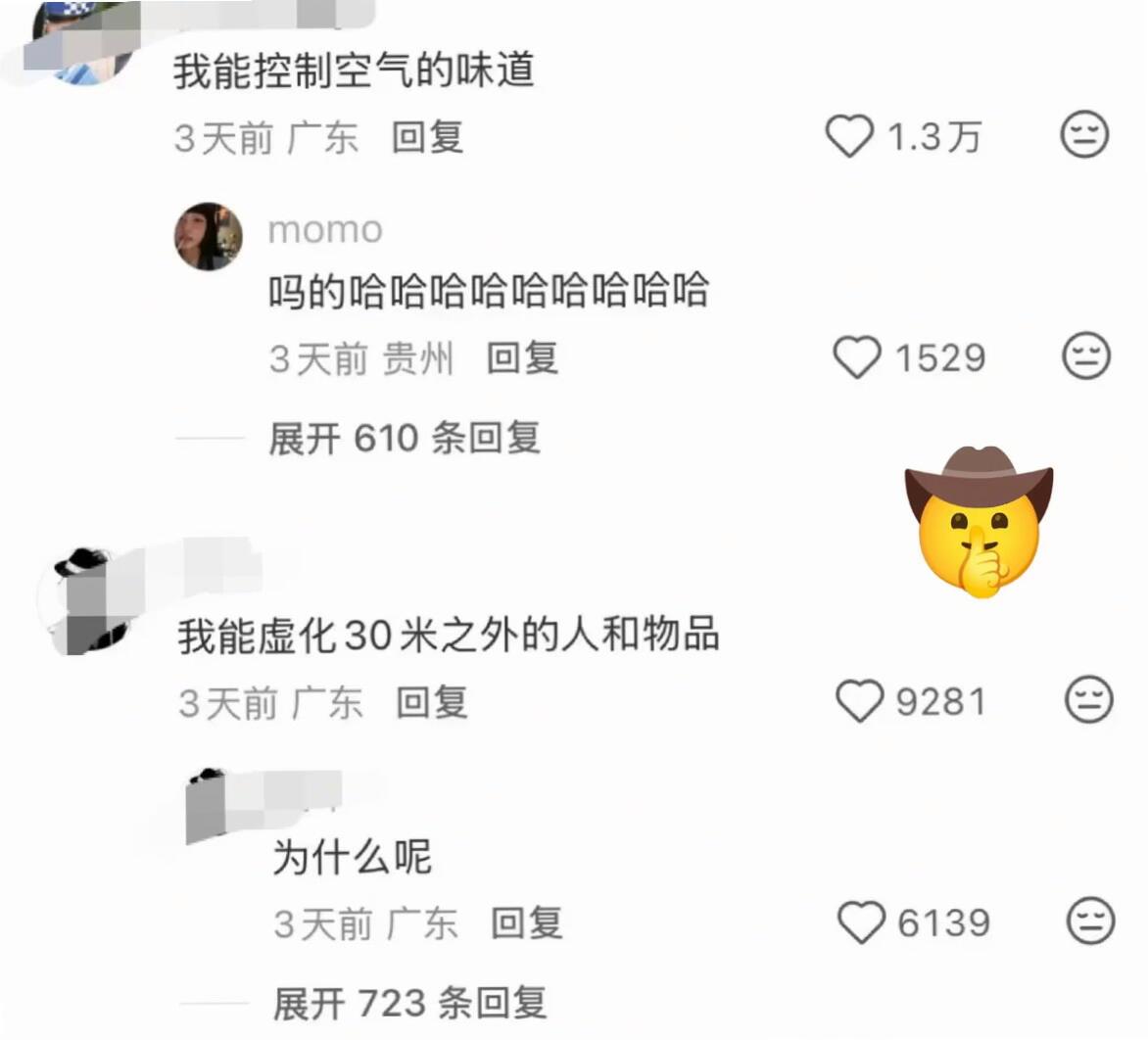Reply to the 我能虚化30米之外 comment
The width and height of the screenshot is (1148, 1040).
pos(432,702)
